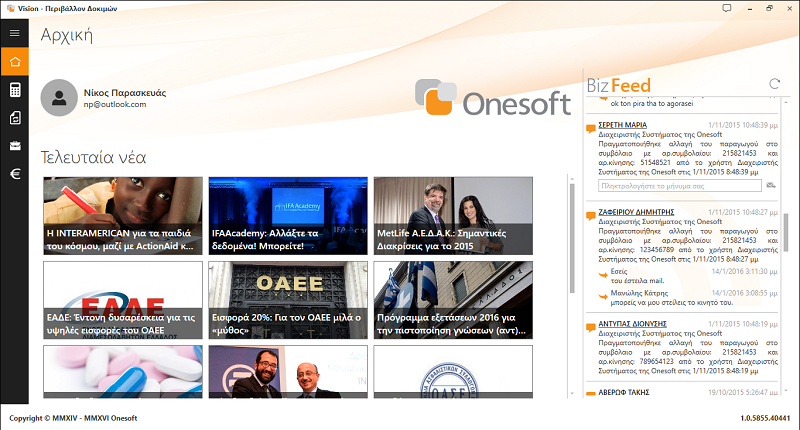Open the Εισφορά 20% ΟΑΕΕ news tile

pos(286,300)
